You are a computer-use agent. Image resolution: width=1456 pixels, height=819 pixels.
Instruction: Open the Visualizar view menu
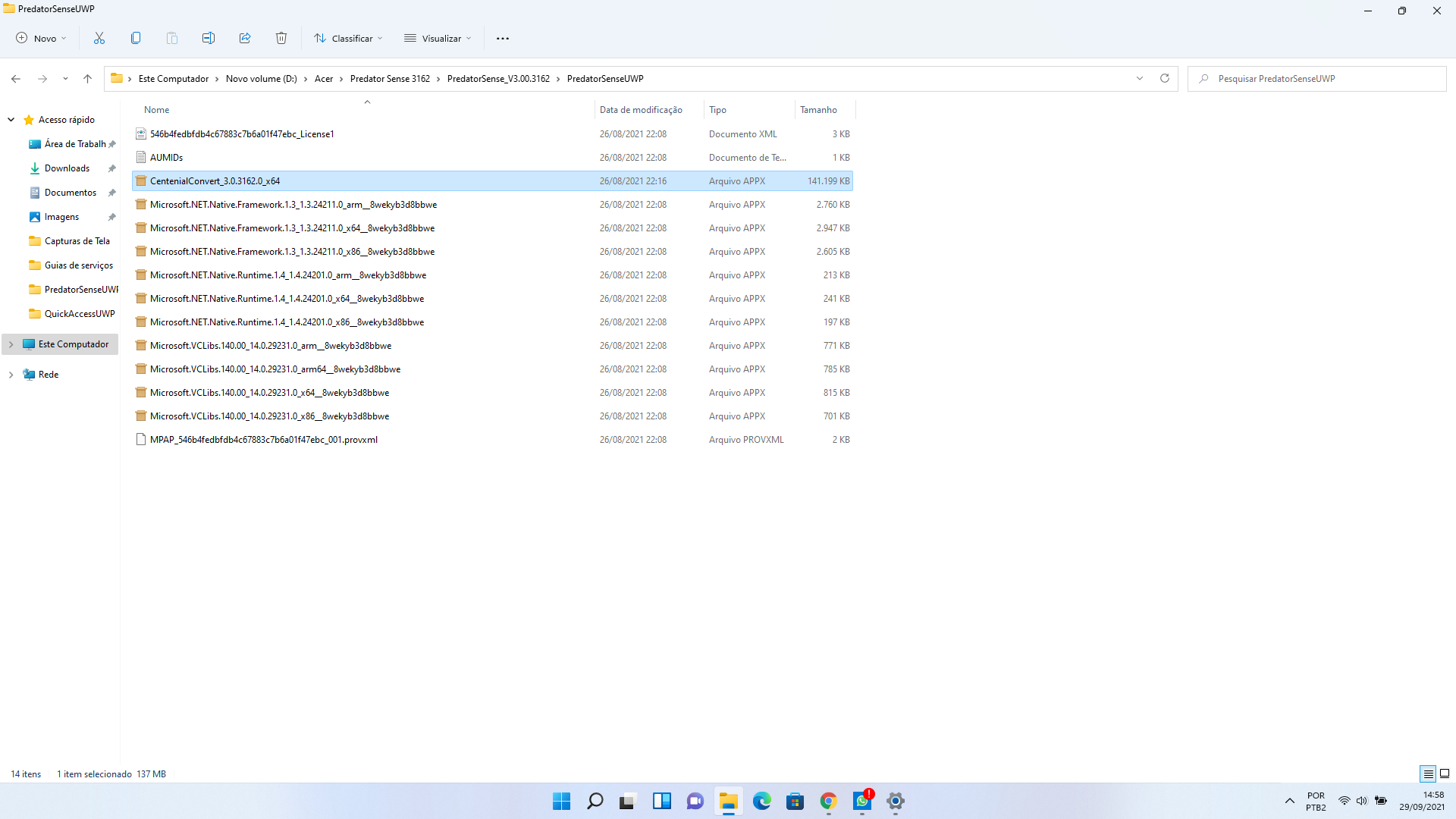pos(438,38)
